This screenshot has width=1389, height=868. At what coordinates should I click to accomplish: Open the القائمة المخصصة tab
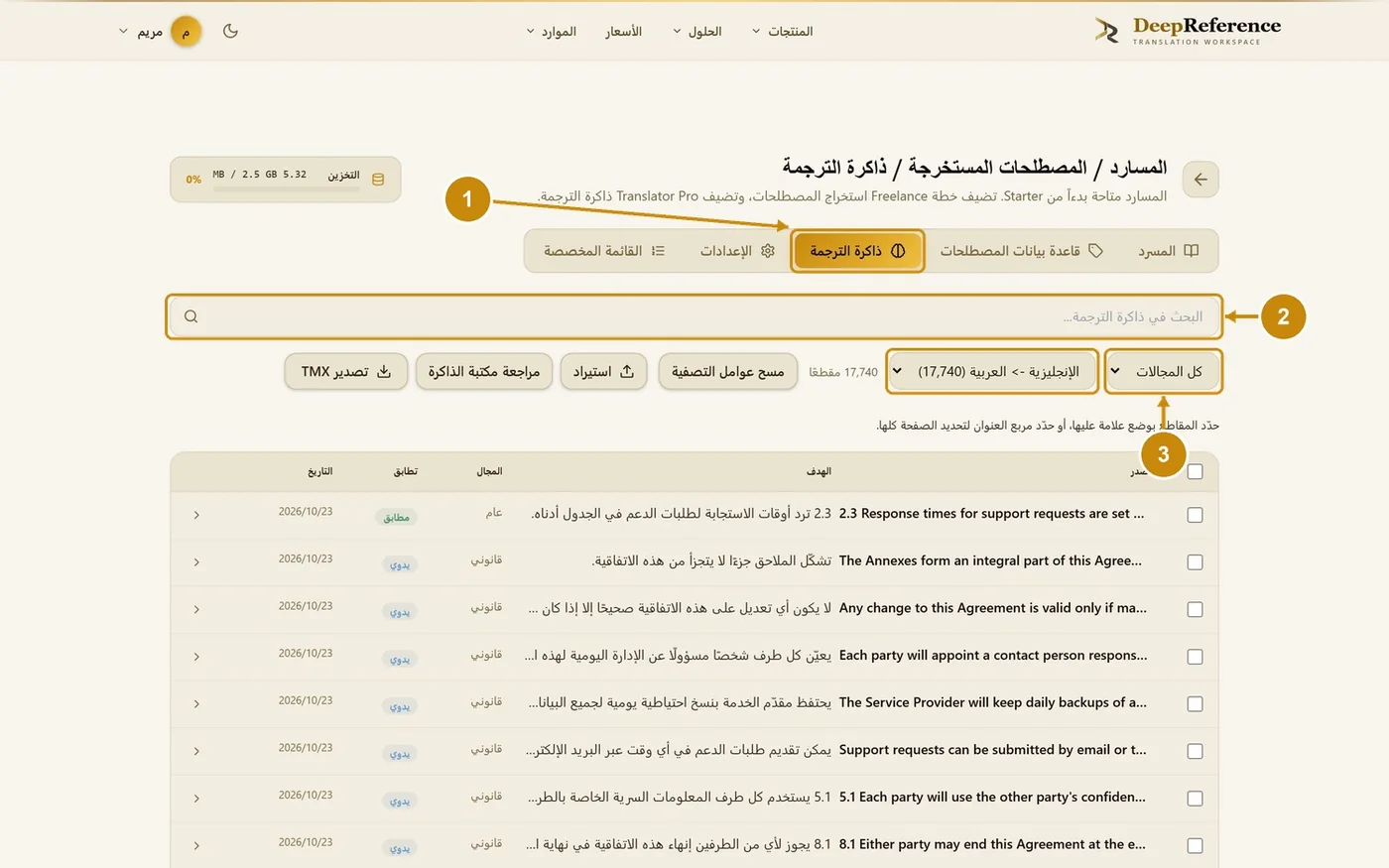coord(604,251)
